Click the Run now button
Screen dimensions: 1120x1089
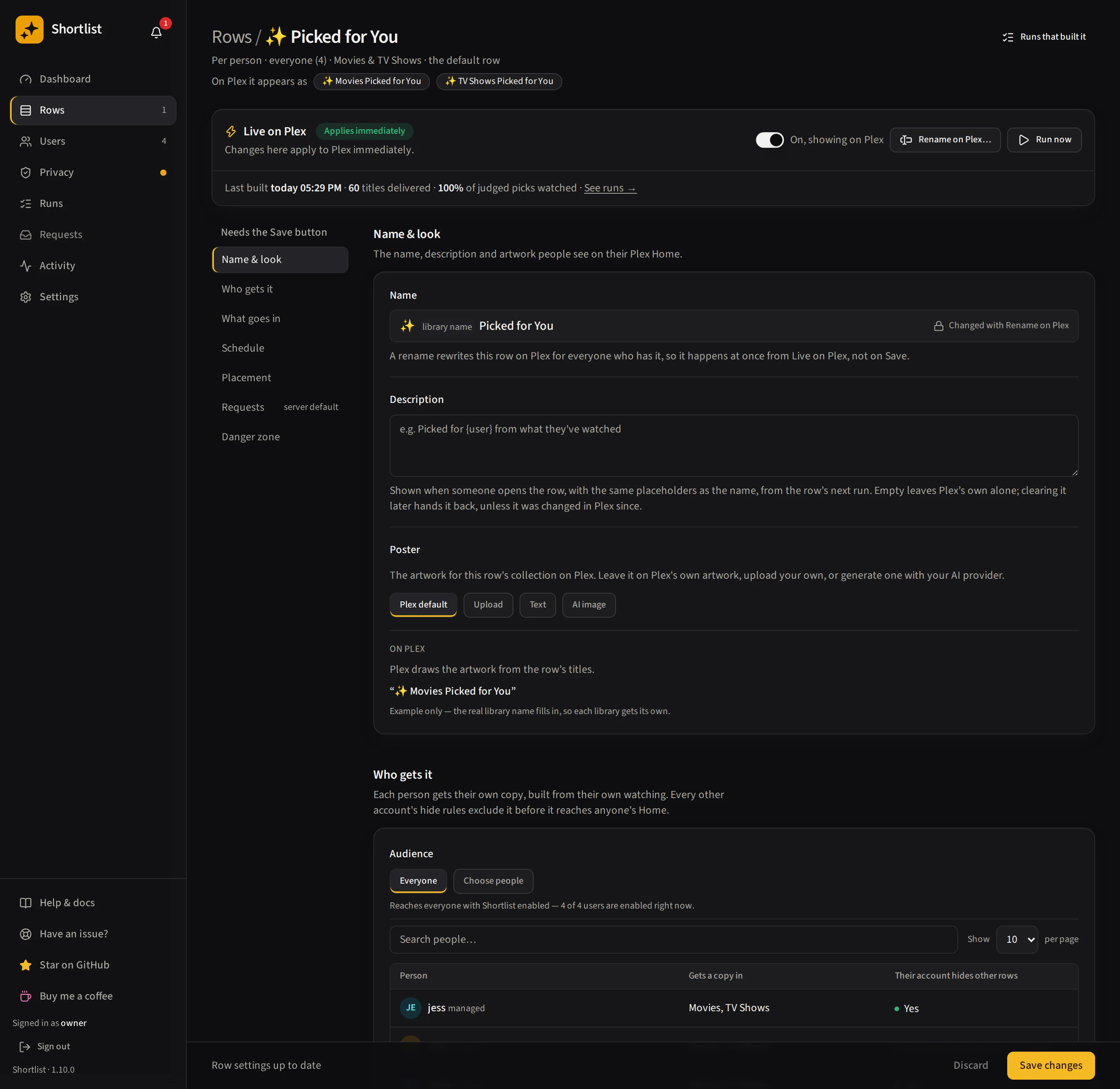click(x=1044, y=140)
